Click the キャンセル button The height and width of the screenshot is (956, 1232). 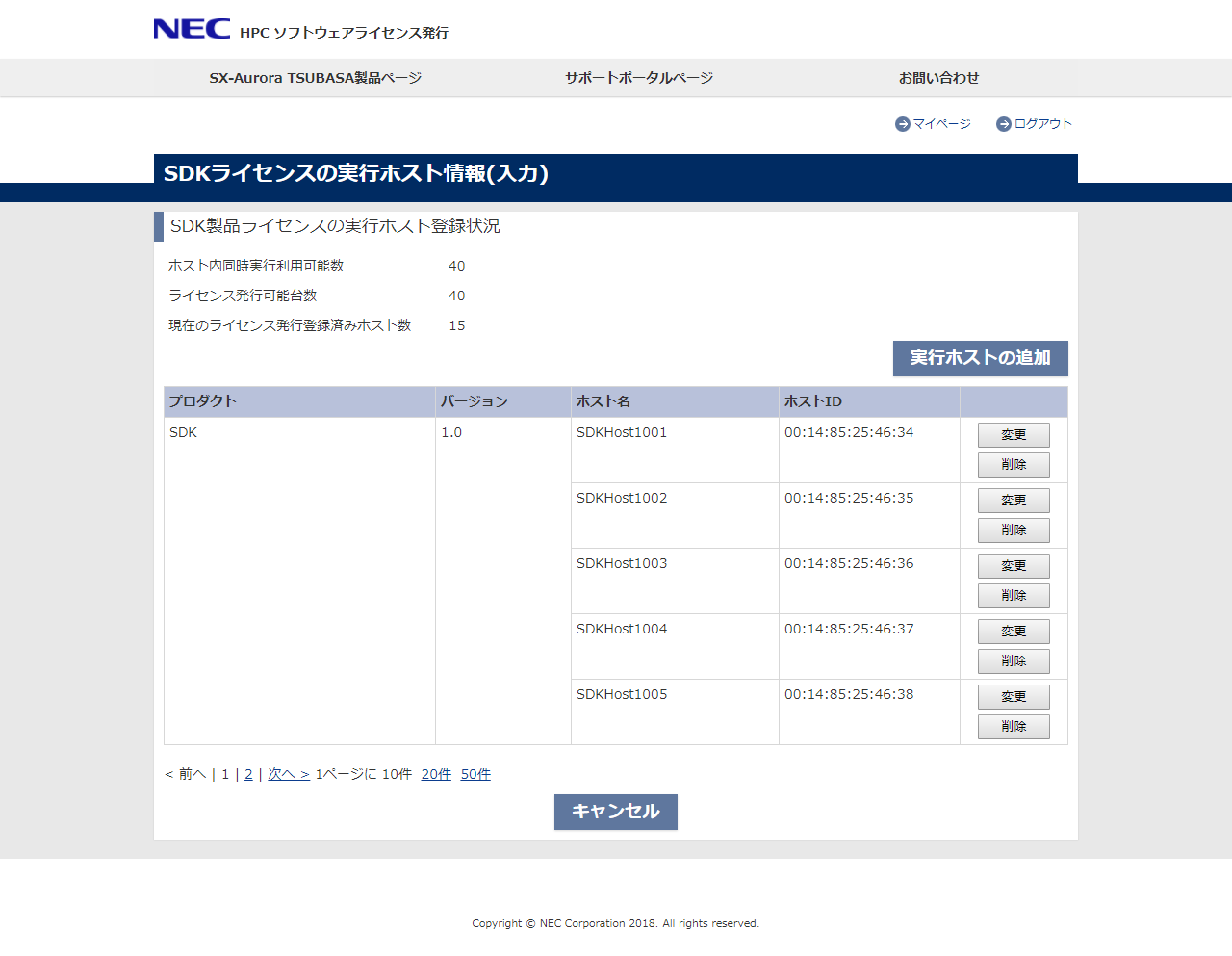tap(616, 812)
